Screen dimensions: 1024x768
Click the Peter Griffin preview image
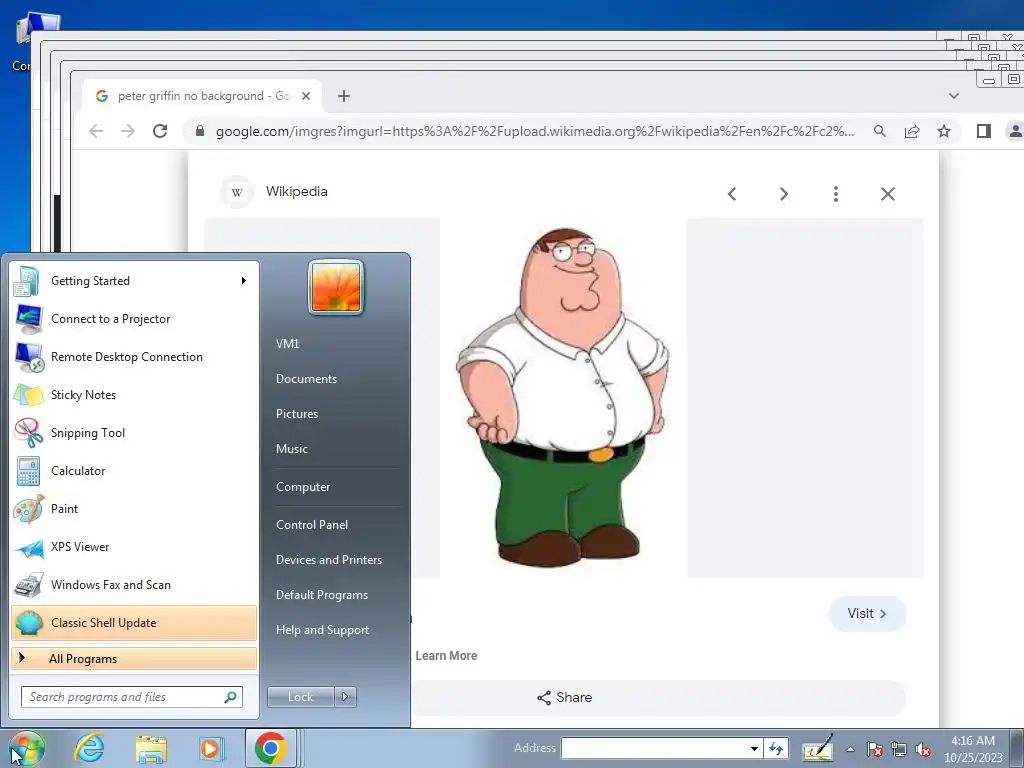pyautogui.click(x=562, y=398)
